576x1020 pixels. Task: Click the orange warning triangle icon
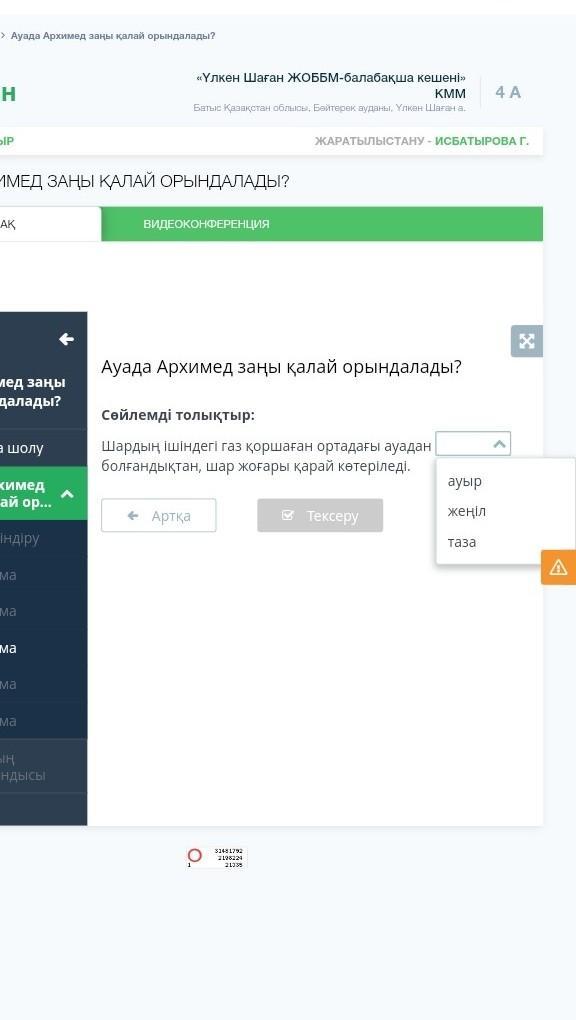pos(558,567)
